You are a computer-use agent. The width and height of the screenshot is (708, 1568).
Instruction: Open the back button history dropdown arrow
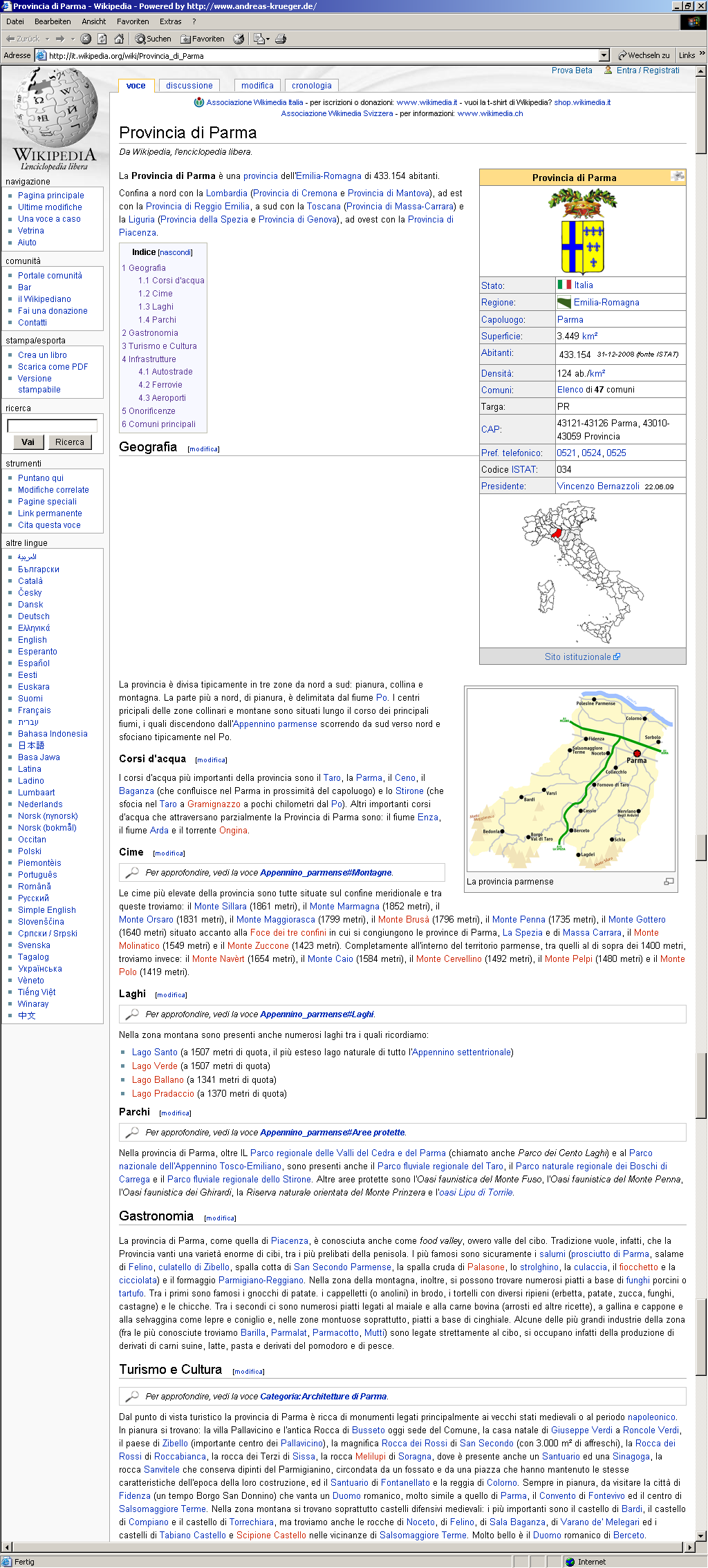(x=47, y=39)
